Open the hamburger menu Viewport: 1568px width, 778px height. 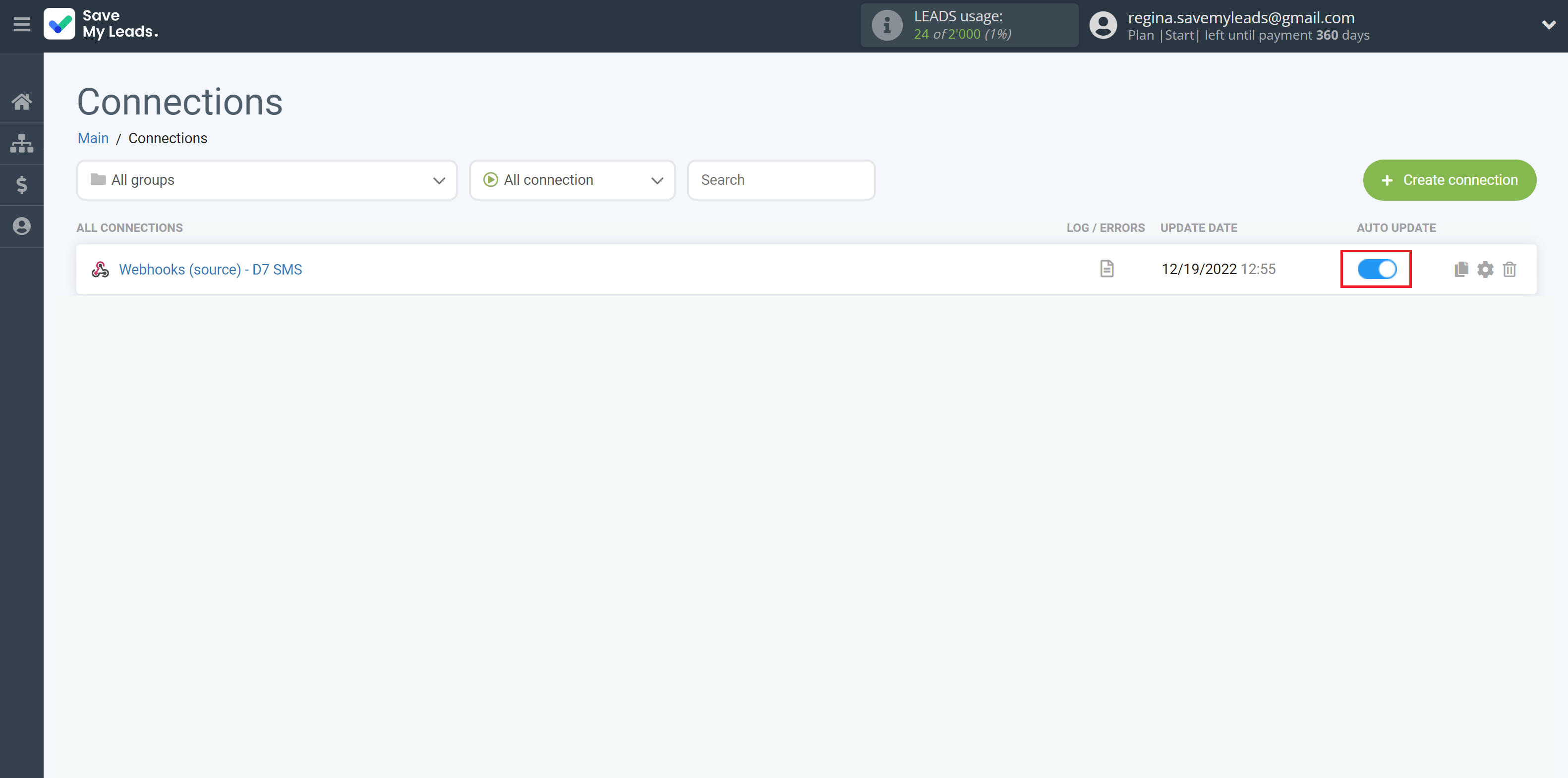point(22,25)
